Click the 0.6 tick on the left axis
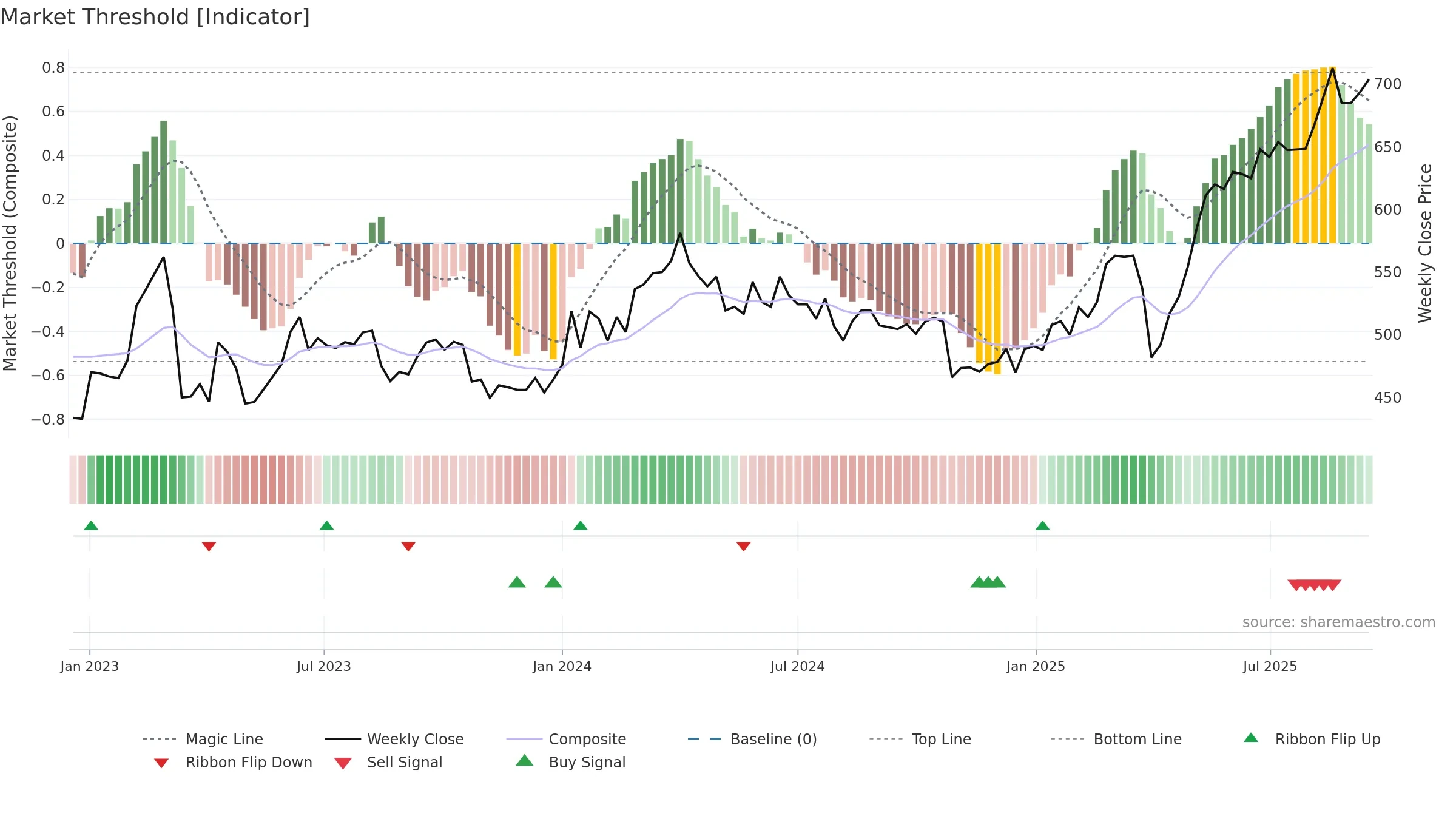Viewport: 1456px width, 819px height. 53,112
